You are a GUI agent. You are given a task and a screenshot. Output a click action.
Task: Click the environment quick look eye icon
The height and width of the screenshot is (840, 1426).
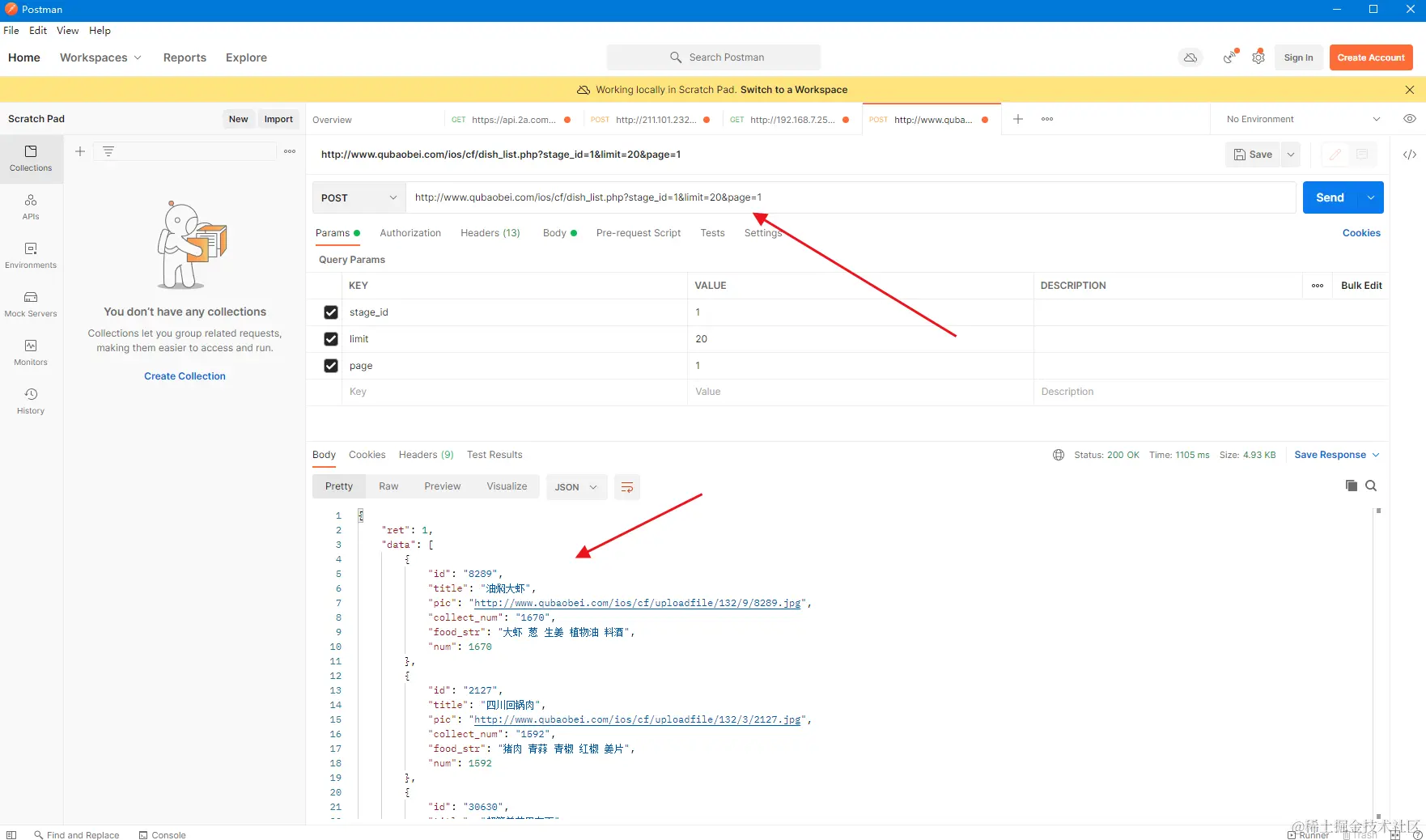click(1410, 119)
